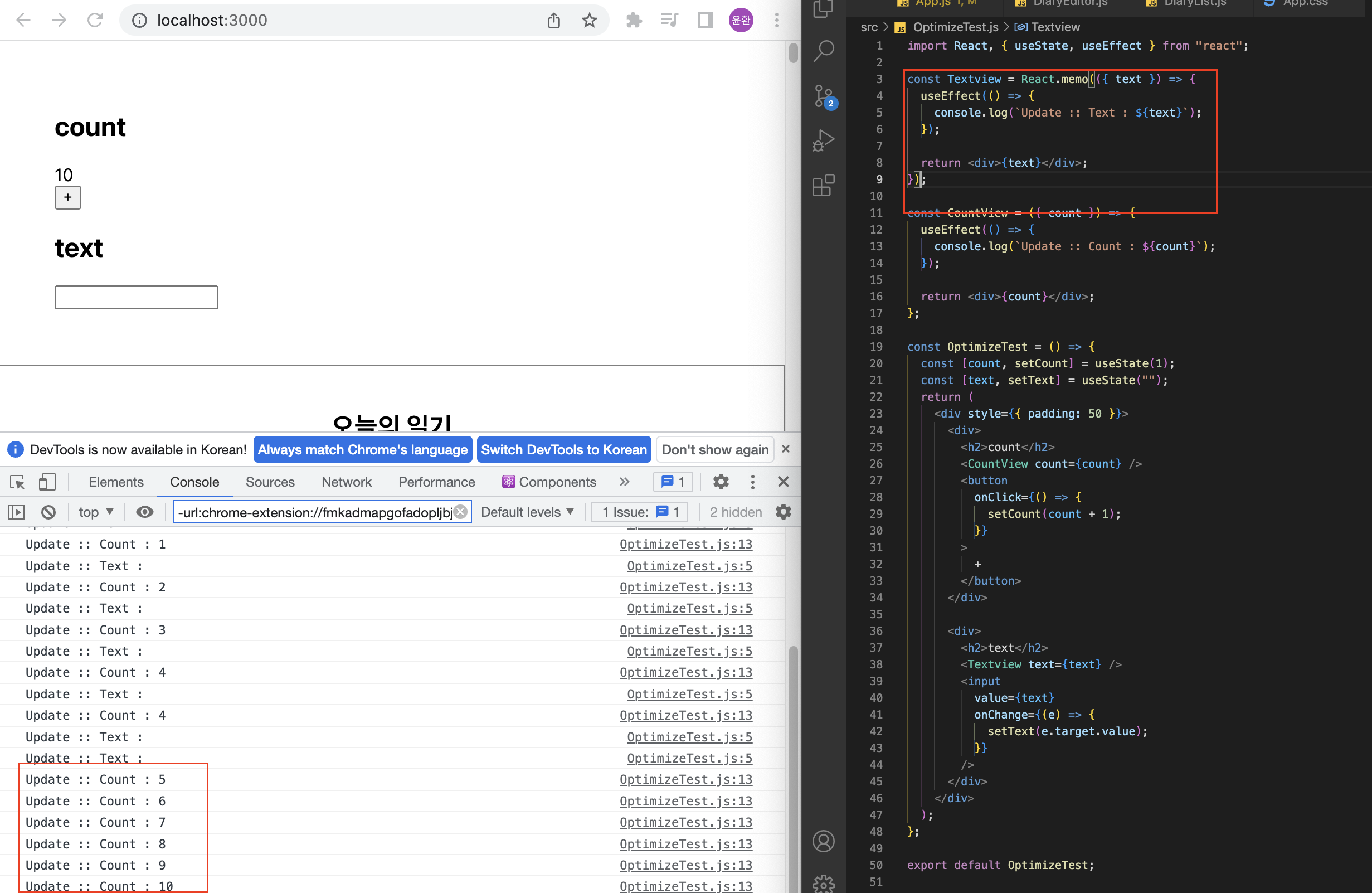Viewport: 1372px width, 893px height.
Task: Toggle the console sidebar panel
Action: pyautogui.click(x=16, y=512)
